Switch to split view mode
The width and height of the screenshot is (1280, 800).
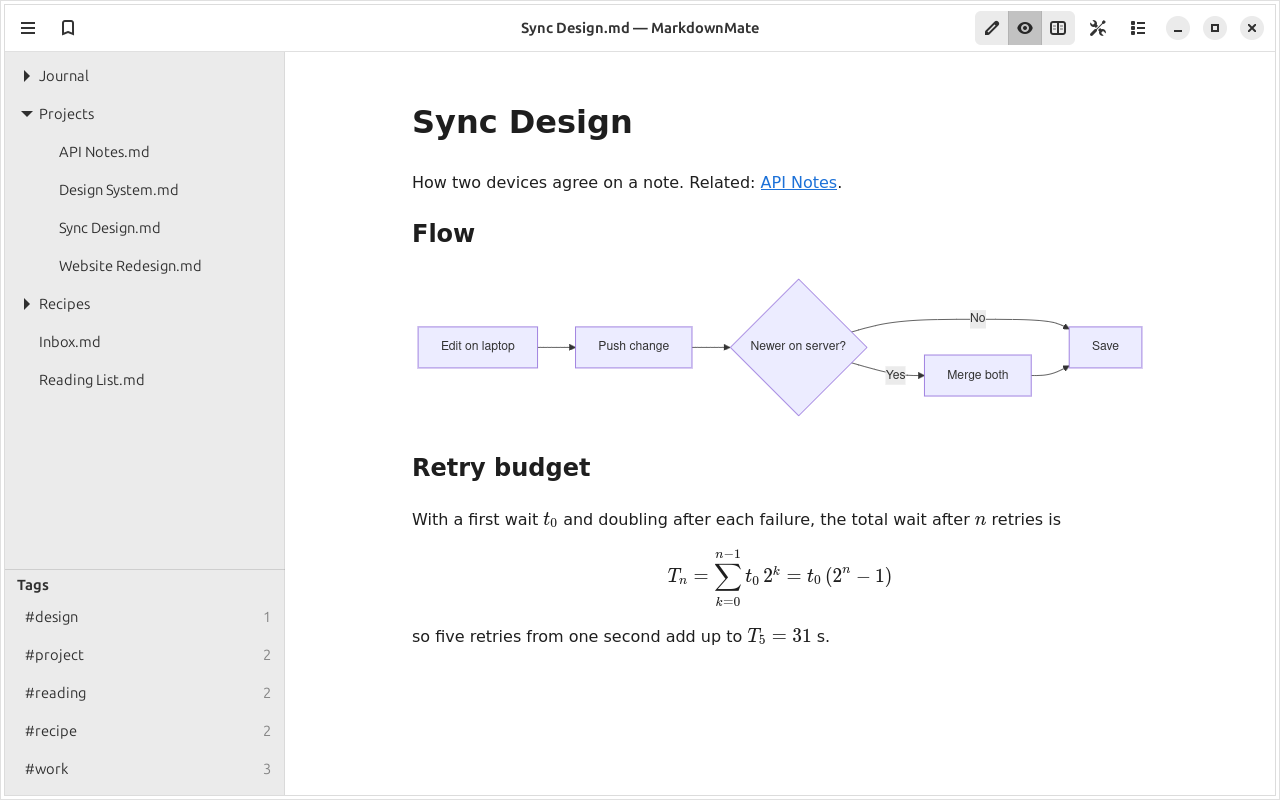pyautogui.click(x=1058, y=28)
